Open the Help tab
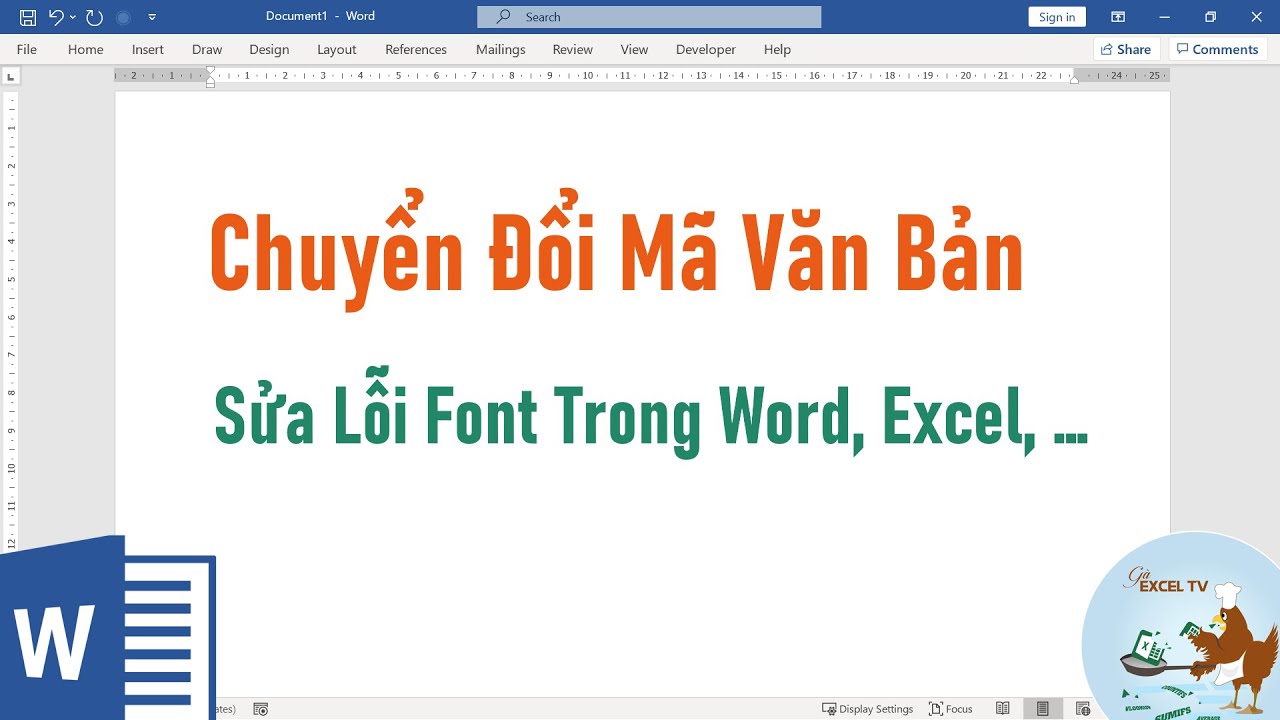The height and width of the screenshot is (720, 1280). coord(777,49)
